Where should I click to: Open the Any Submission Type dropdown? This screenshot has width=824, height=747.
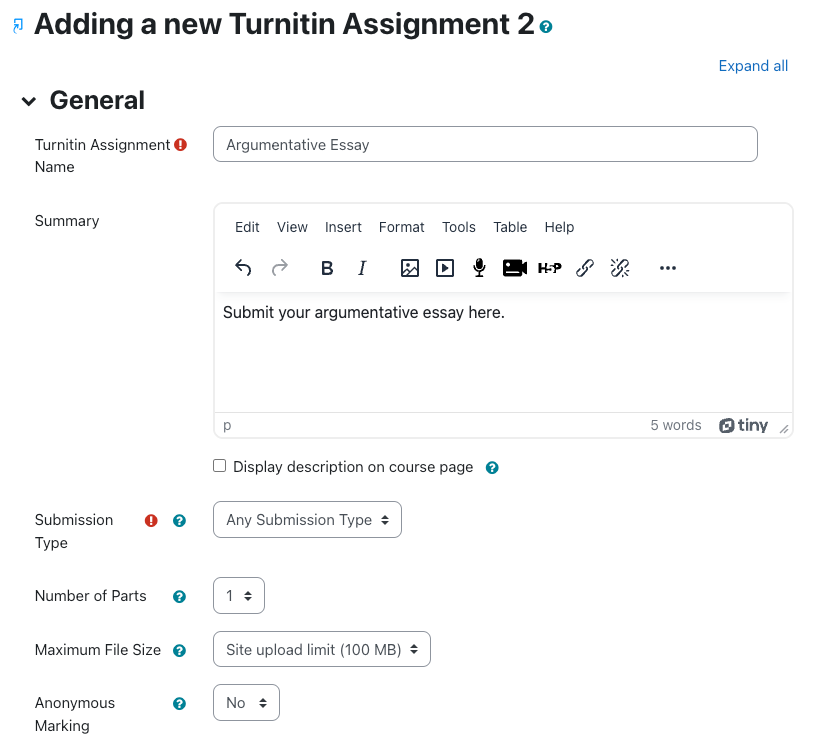click(307, 519)
